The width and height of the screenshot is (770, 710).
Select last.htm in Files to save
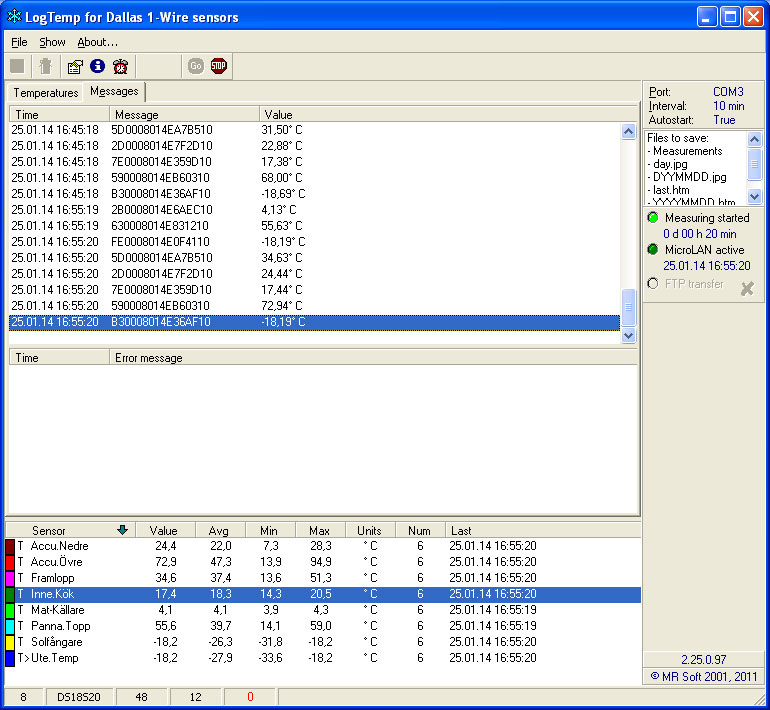click(x=671, y=190)
